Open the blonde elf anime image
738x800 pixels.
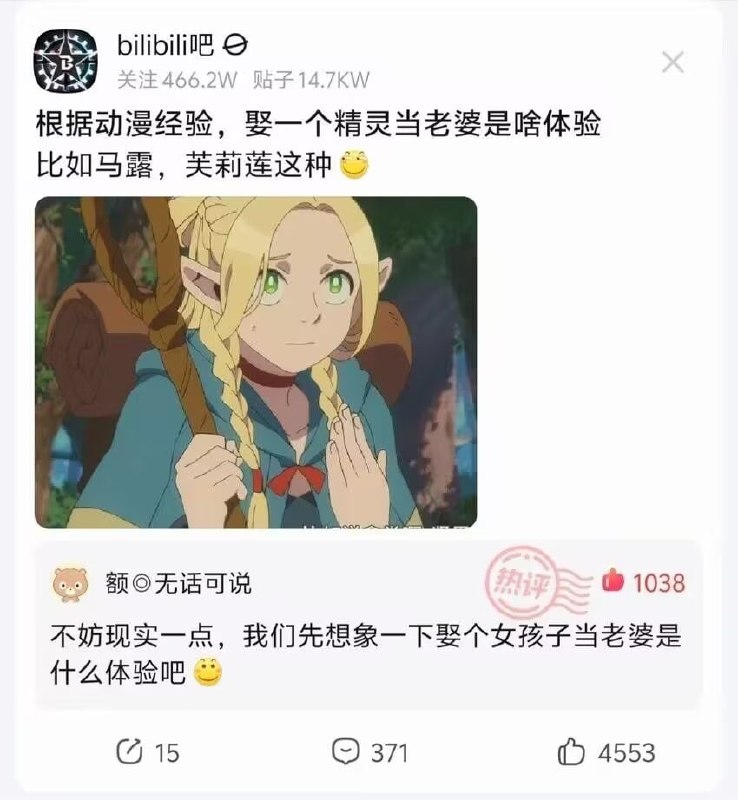(256, 362)
